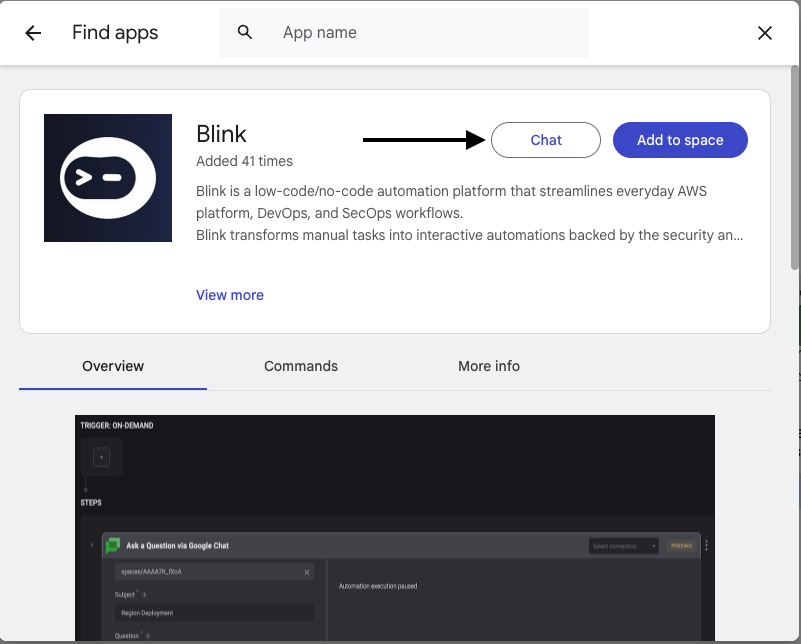Screen dimensions: 801x644
Task: Open the More info tab
Action: pos(489,366)
